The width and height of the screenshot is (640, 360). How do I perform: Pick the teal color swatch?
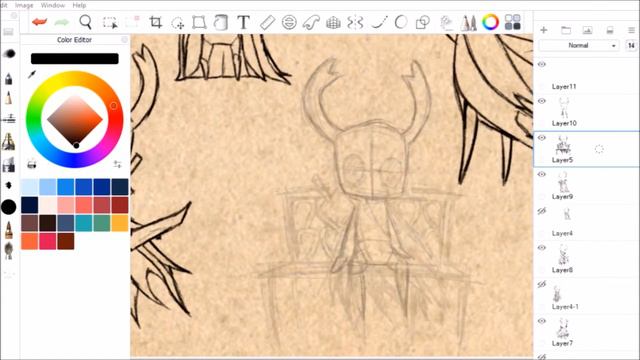click(84, 223)
